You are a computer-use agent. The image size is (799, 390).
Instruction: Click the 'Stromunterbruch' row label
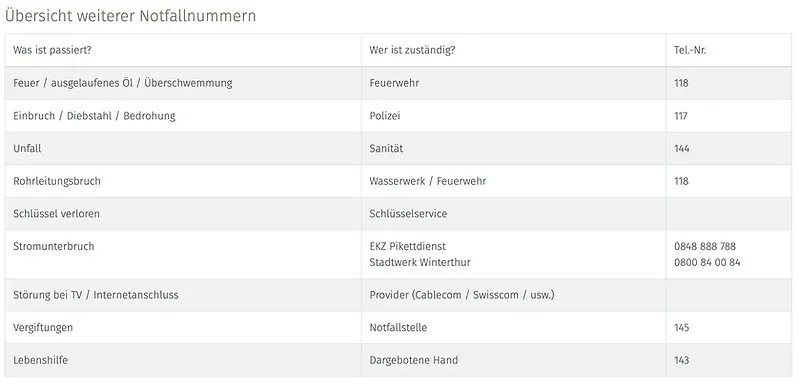[x=54, y=246]
